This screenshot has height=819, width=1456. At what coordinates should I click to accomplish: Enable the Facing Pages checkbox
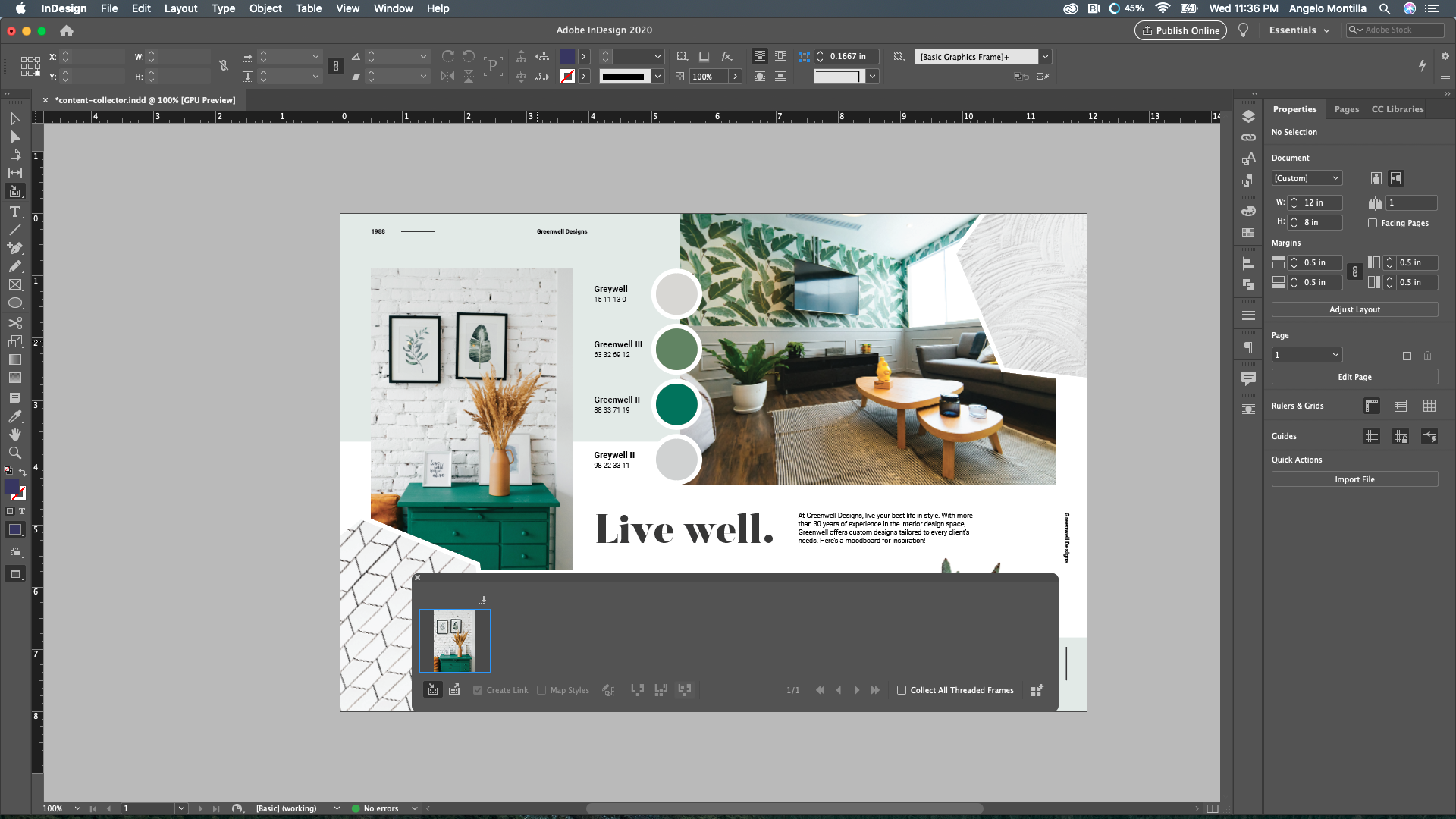click(x=1373, y=223)
